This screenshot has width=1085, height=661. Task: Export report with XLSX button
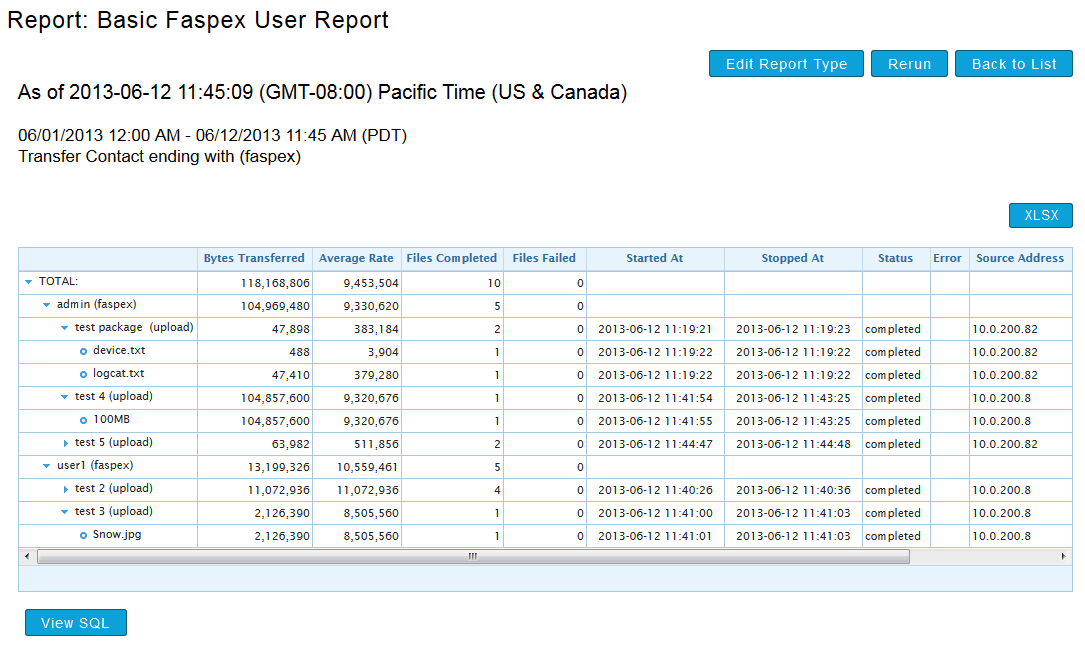pyautogui.click(x=1040, y=216)
